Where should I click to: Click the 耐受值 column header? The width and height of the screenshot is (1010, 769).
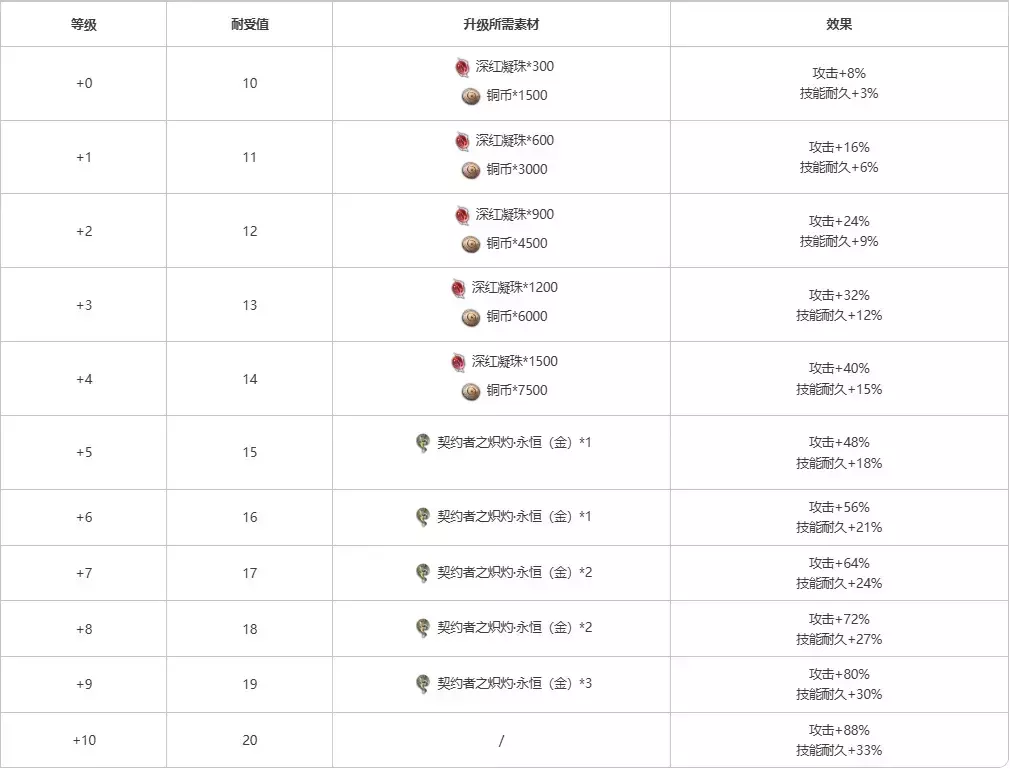pos(249,24)
